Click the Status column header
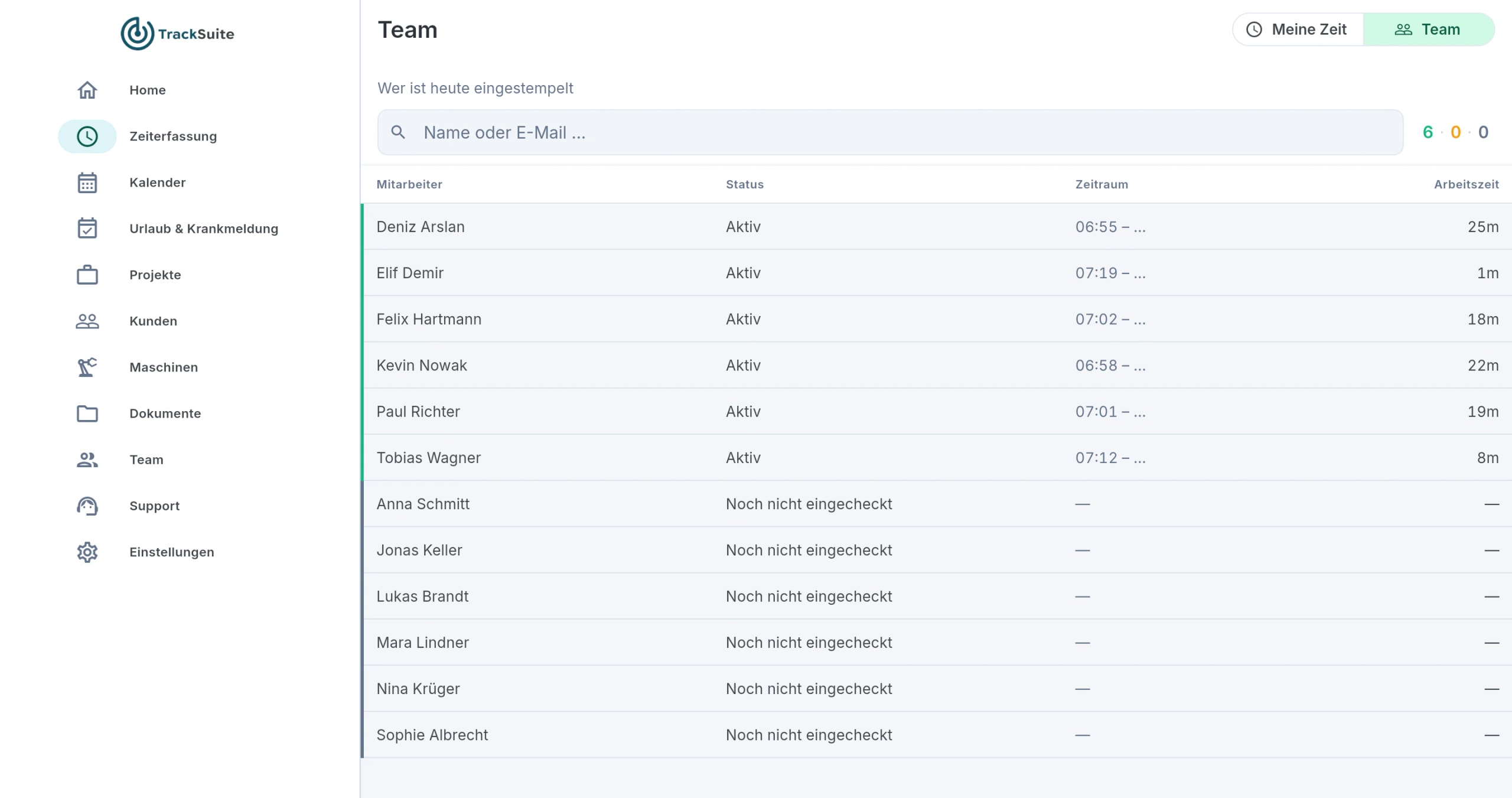 click(x=745, y=184)
